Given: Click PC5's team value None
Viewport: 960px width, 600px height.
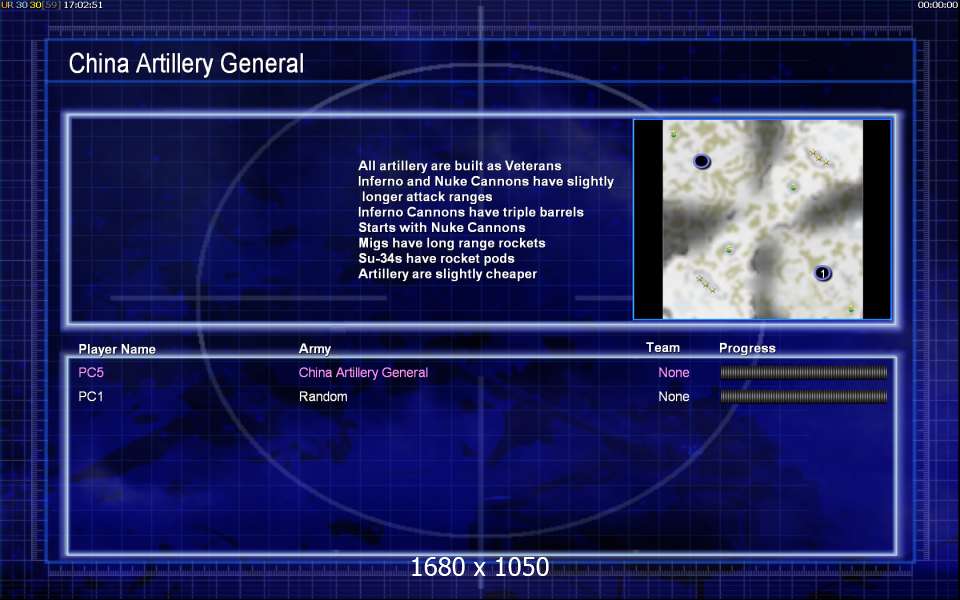Looking at the screenshot, I should pos(673,372).
